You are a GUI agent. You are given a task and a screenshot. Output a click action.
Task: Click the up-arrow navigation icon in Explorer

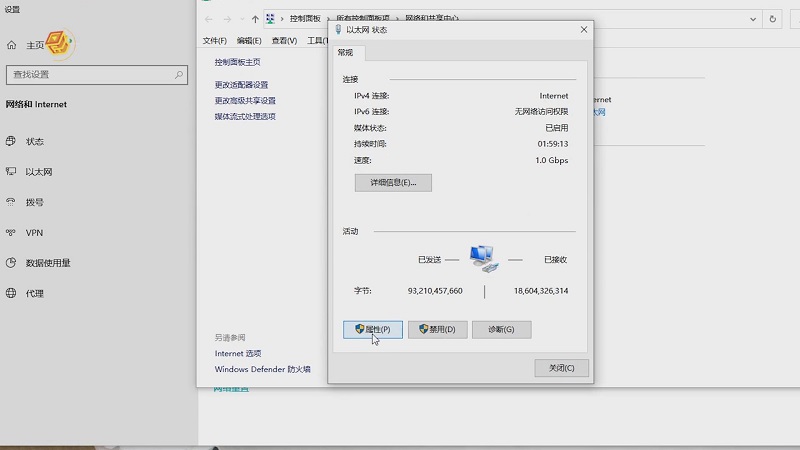pos(256,19)
